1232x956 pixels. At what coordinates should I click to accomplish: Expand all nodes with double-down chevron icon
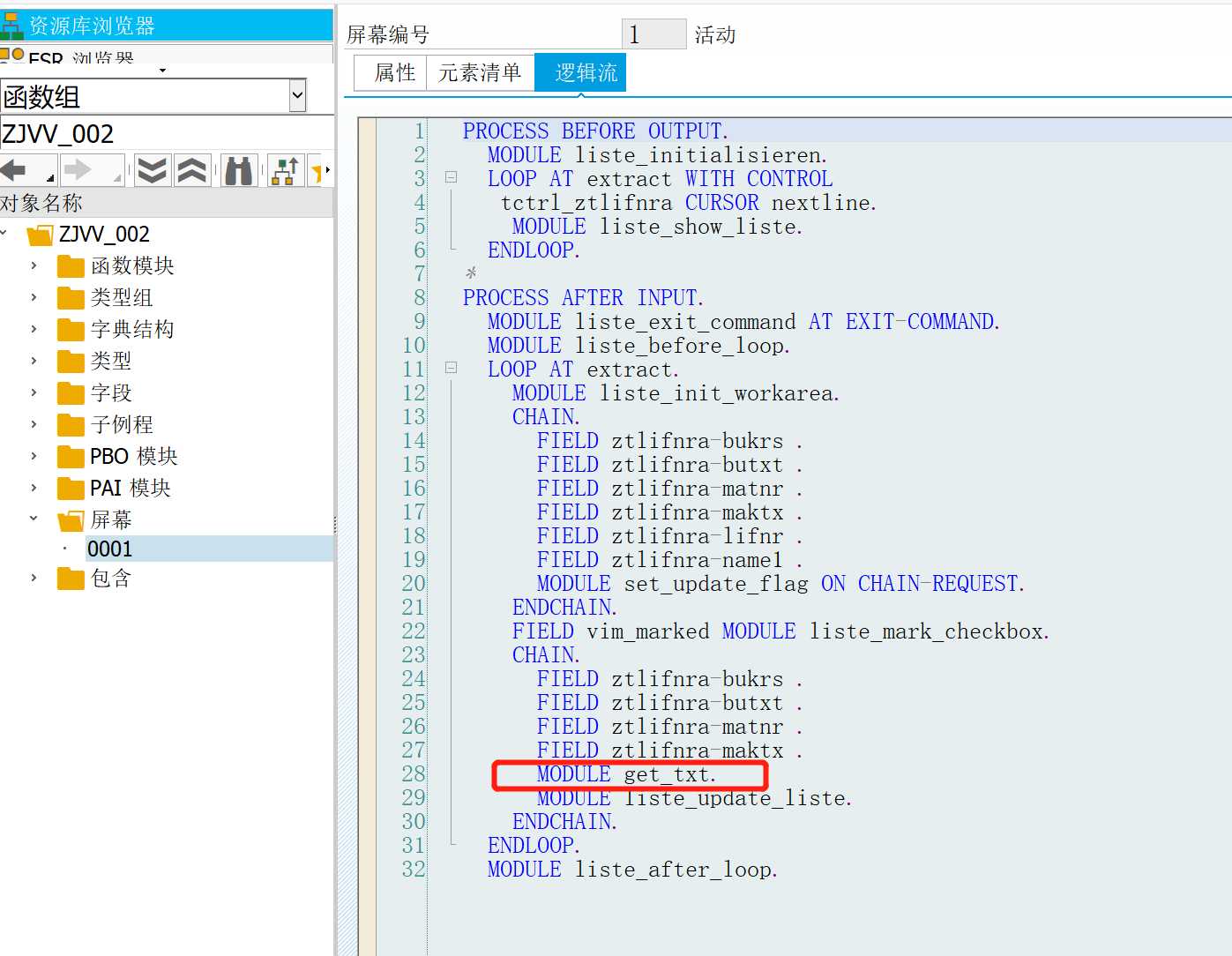pos(152,169)
